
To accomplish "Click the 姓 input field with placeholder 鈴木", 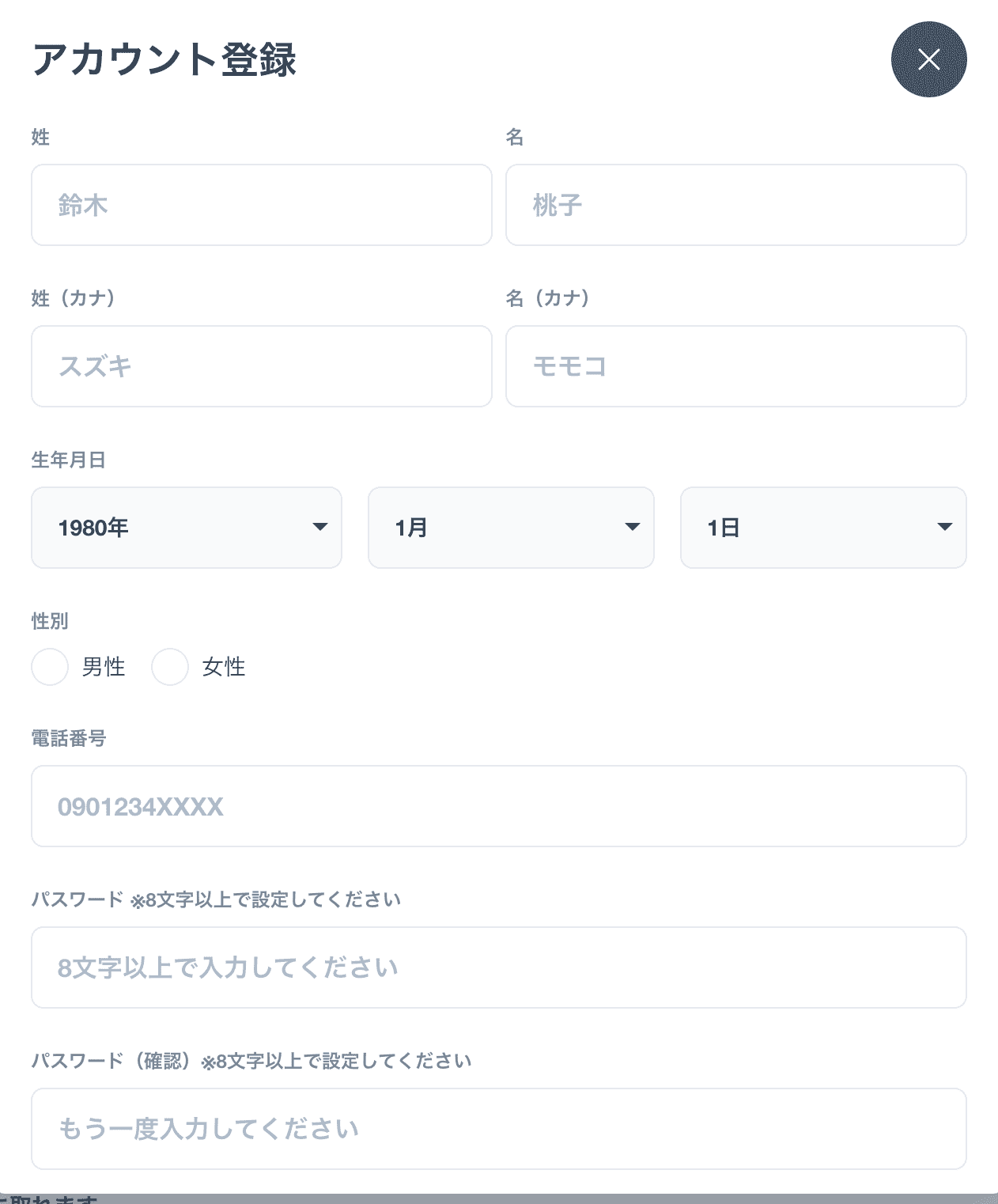I will click(262, 205).
